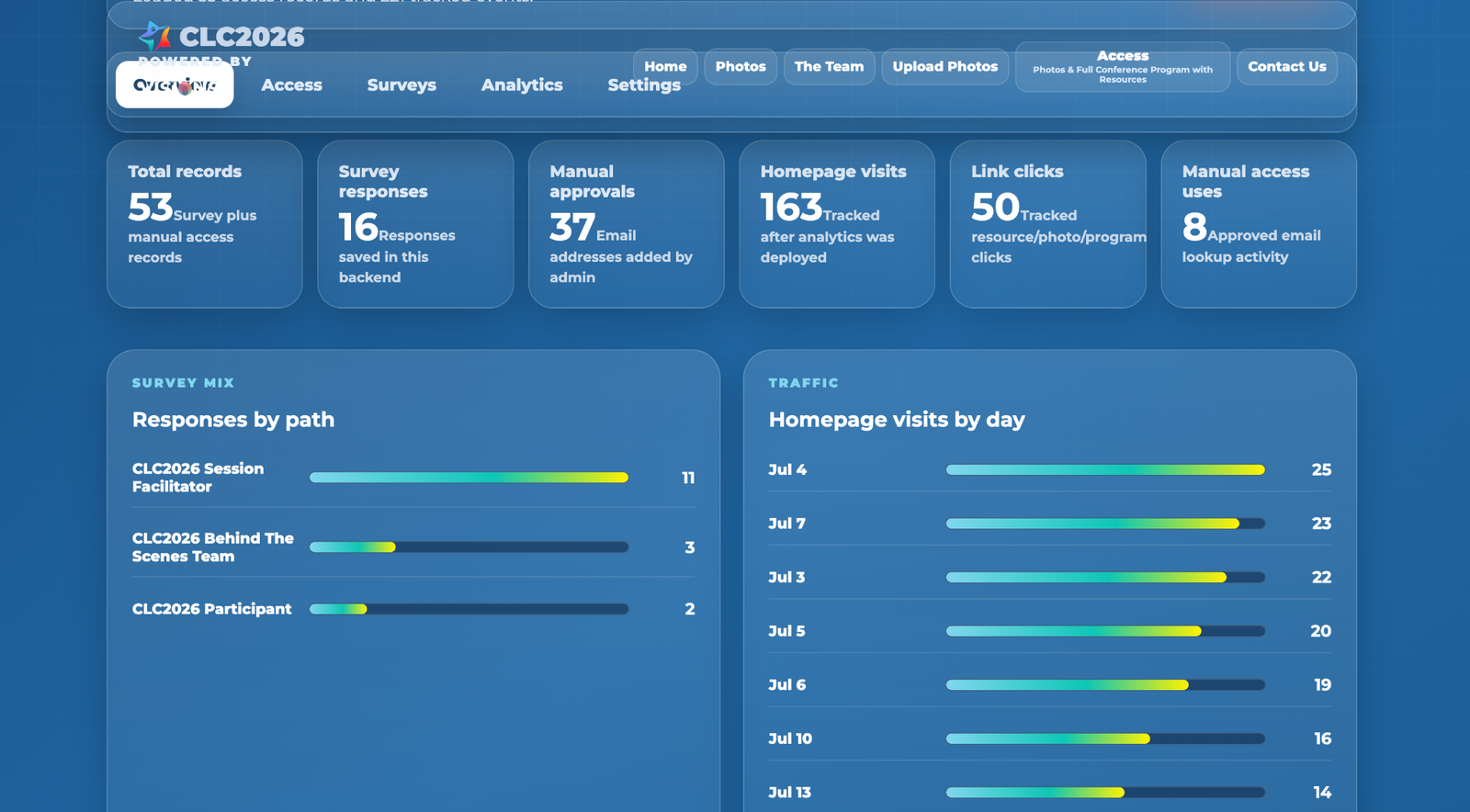Click the 'Jul 7' date label
Viewport: 1470px width, 812px height.
(786, 524)
